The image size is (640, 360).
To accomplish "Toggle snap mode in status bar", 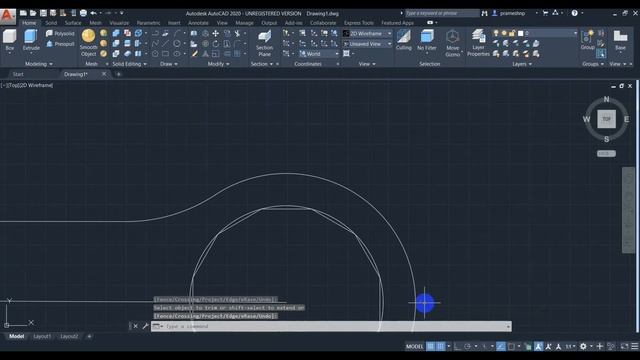I will (441, 347).
